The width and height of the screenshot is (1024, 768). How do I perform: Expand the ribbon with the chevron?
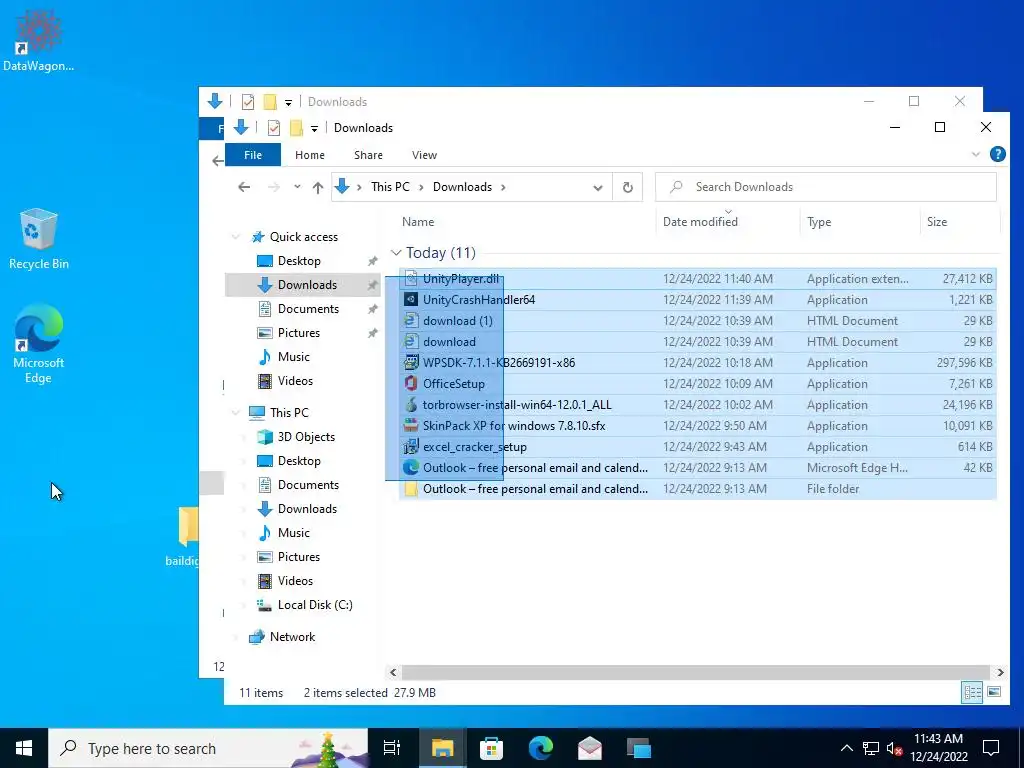pyautogui.click(x=976, y=154)
